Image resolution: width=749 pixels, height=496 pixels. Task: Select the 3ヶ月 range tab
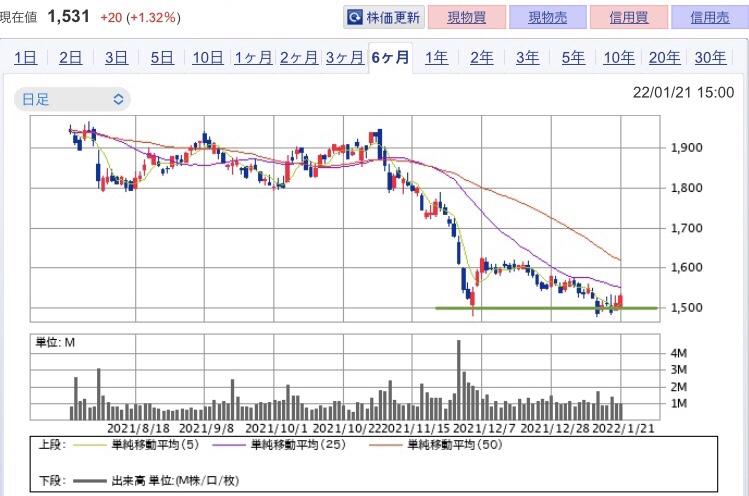click(x=344, y=58)
